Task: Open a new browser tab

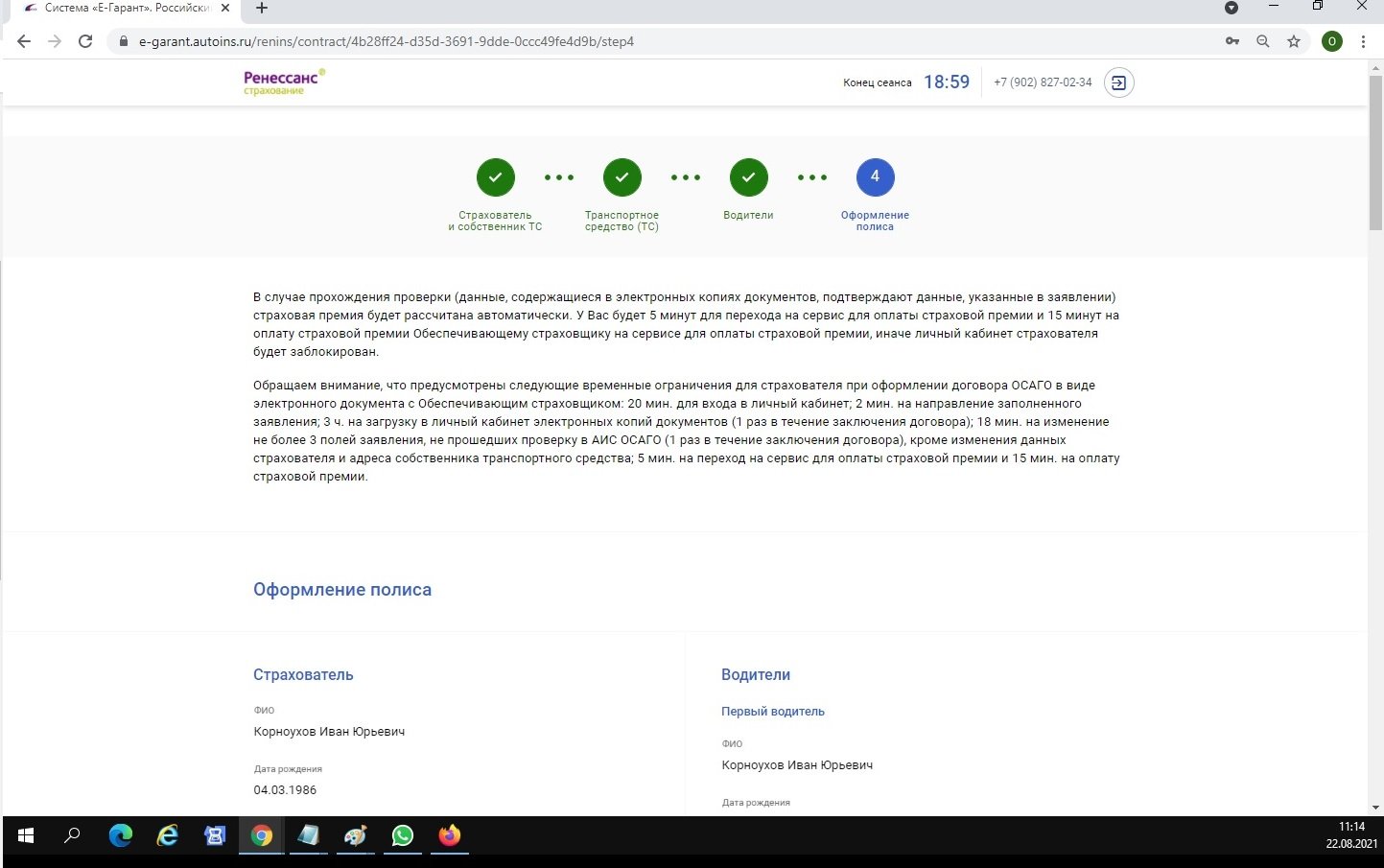Action: point(262,9)
